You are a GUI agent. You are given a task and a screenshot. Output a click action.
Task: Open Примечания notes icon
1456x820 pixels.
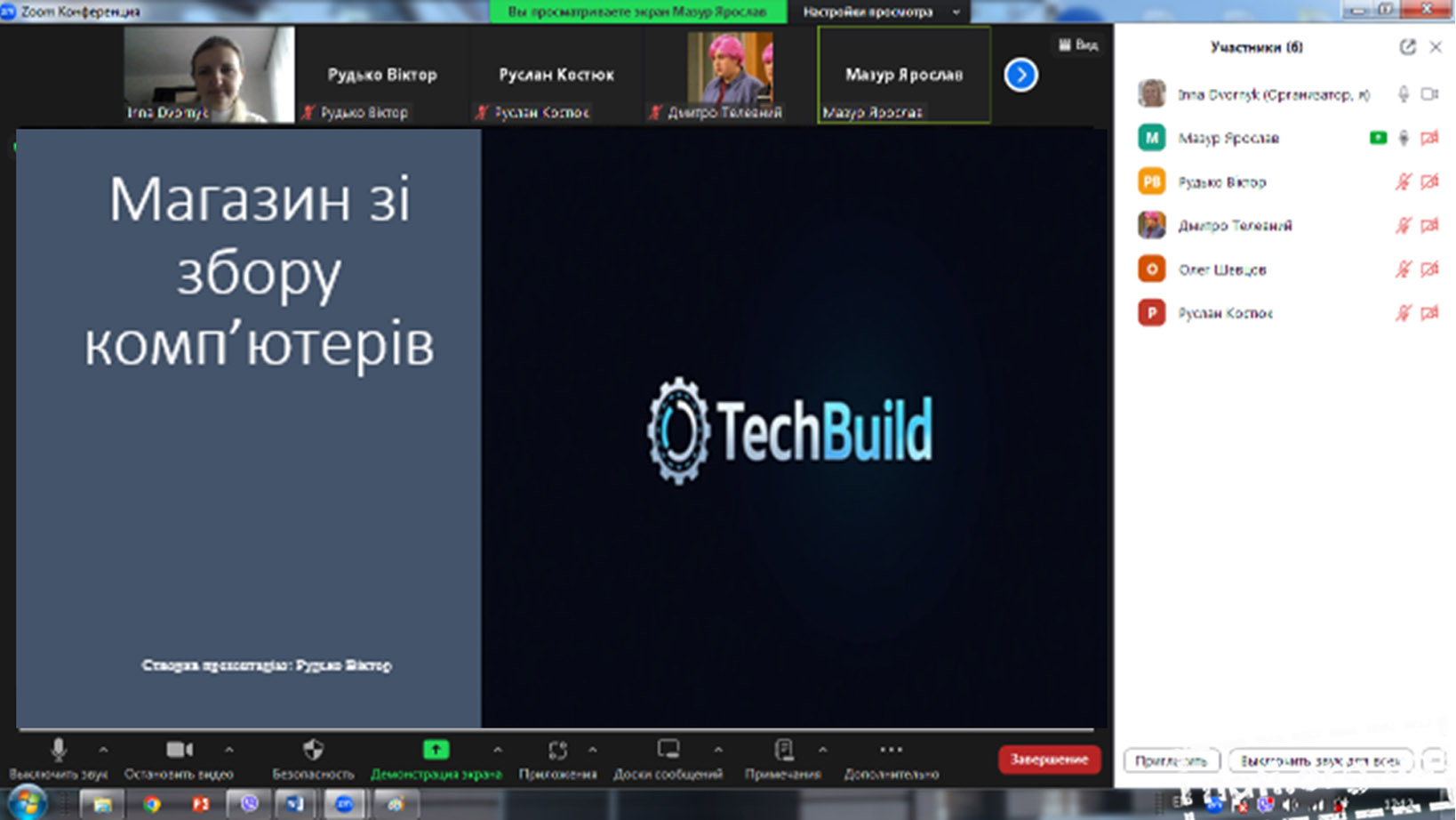coord(783,750)
